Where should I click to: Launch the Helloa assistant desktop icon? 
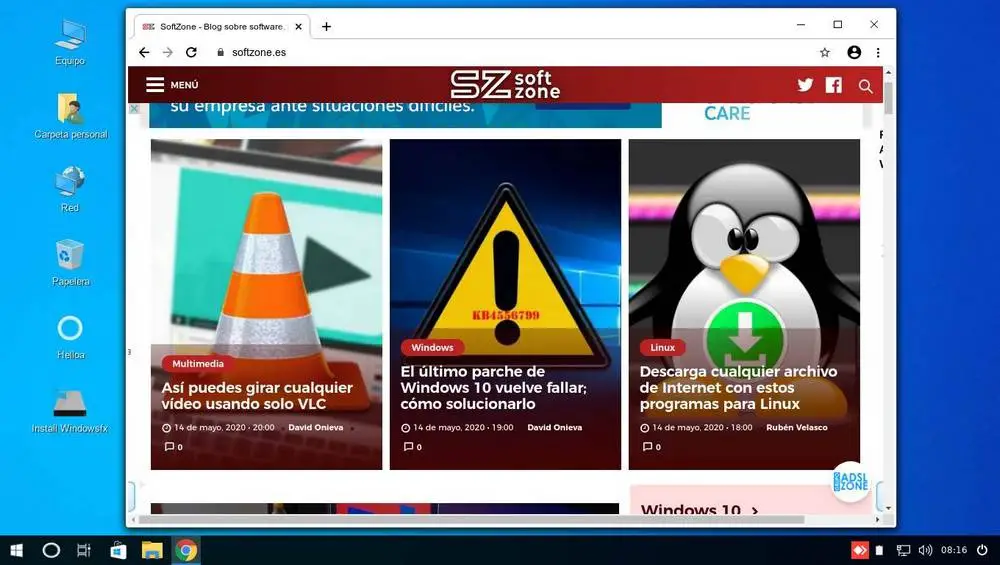[x=70, y=337]
